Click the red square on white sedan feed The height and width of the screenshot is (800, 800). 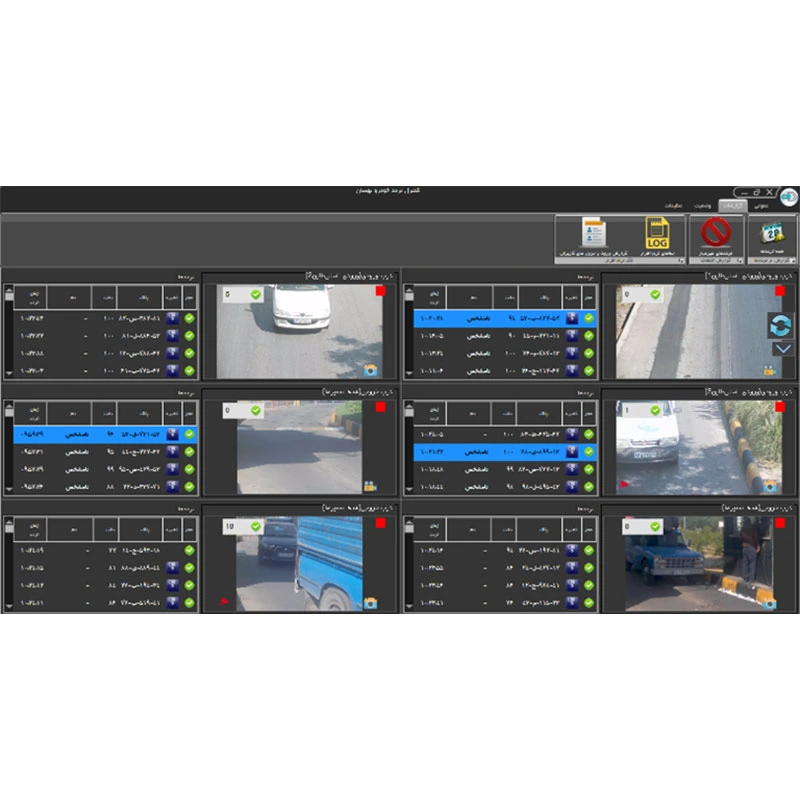(381, 291)
